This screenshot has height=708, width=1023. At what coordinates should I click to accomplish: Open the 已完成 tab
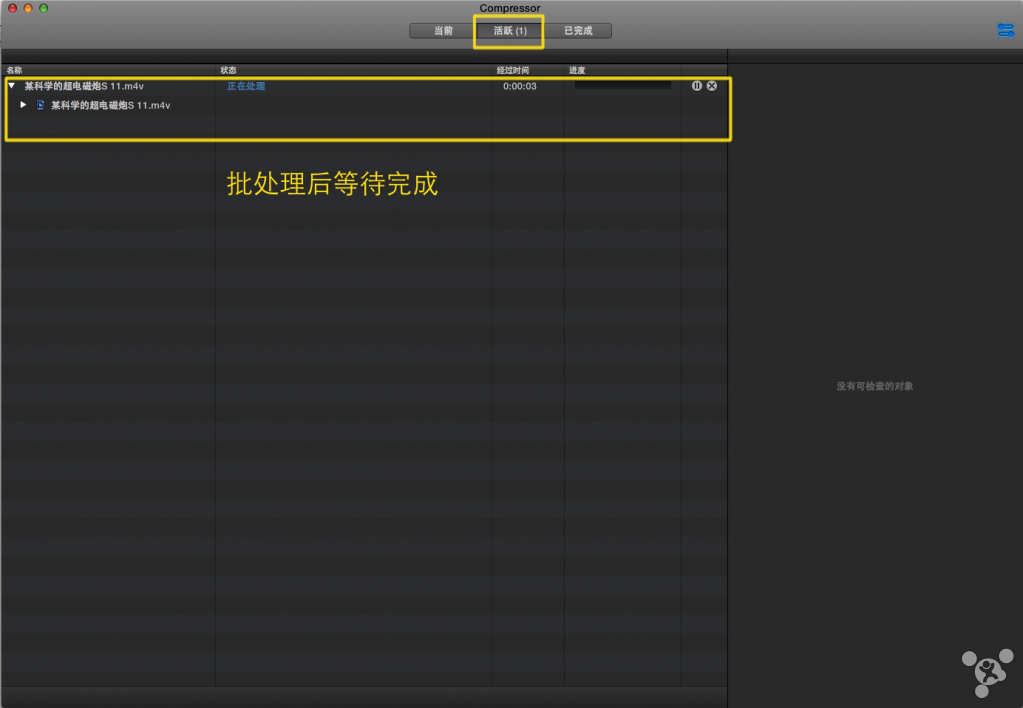click(578, 31)
